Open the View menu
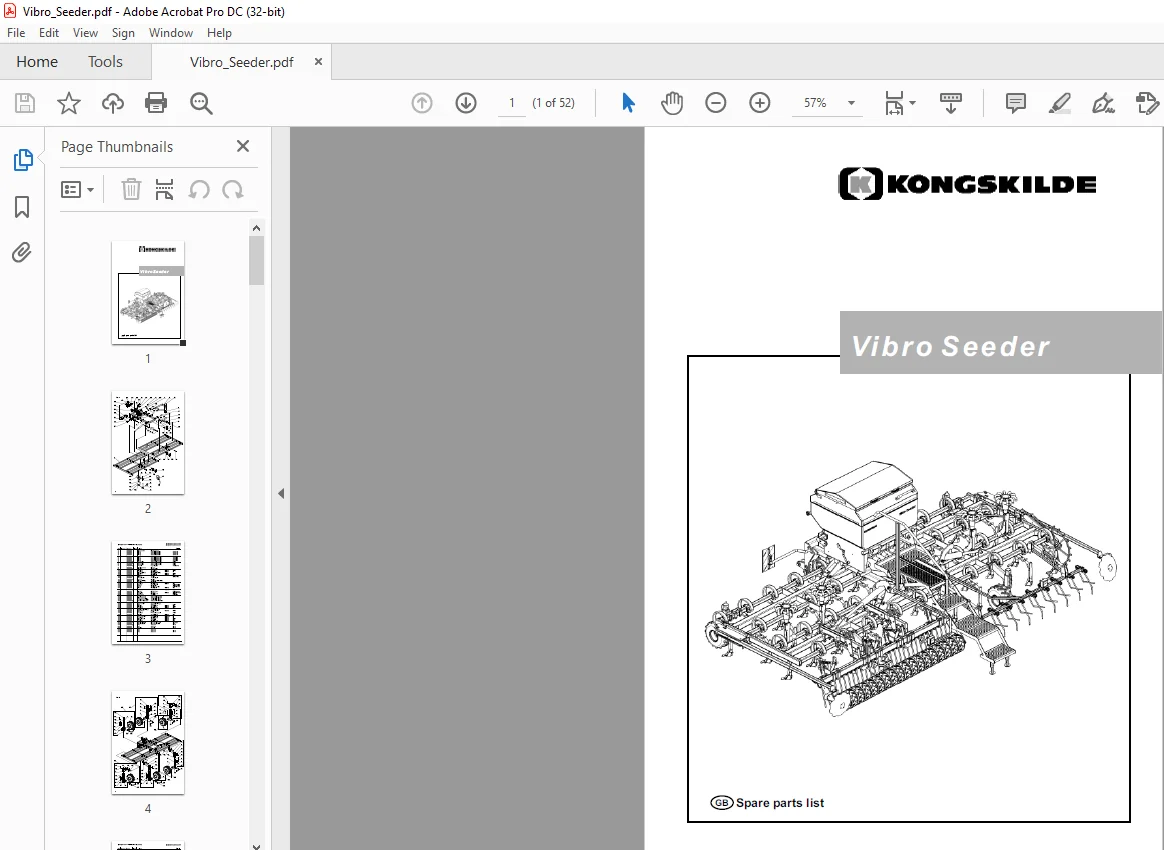This screenshot has width=1164, height=850. (85, 33)
